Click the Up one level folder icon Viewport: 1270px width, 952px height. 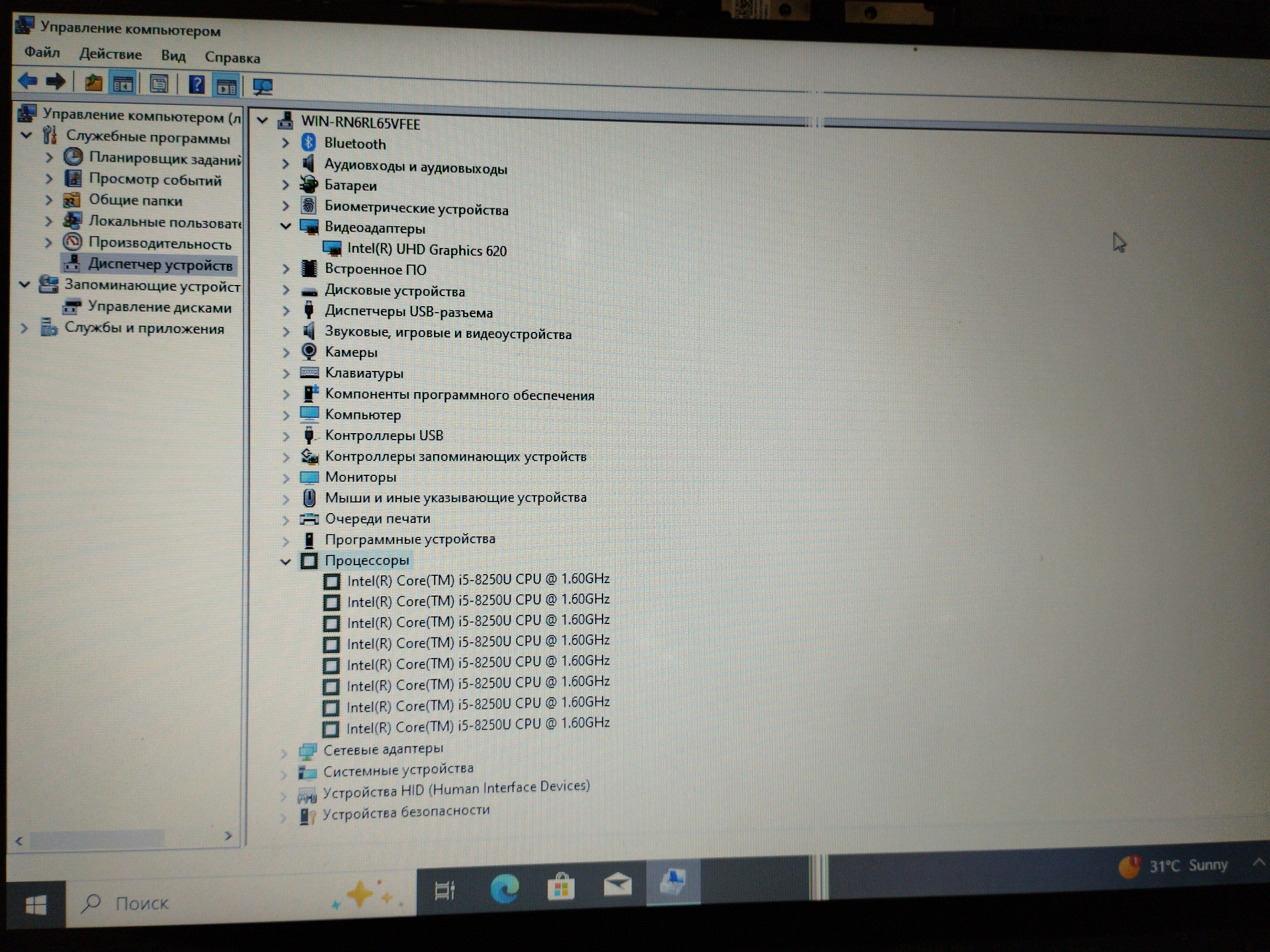(93, 83)
